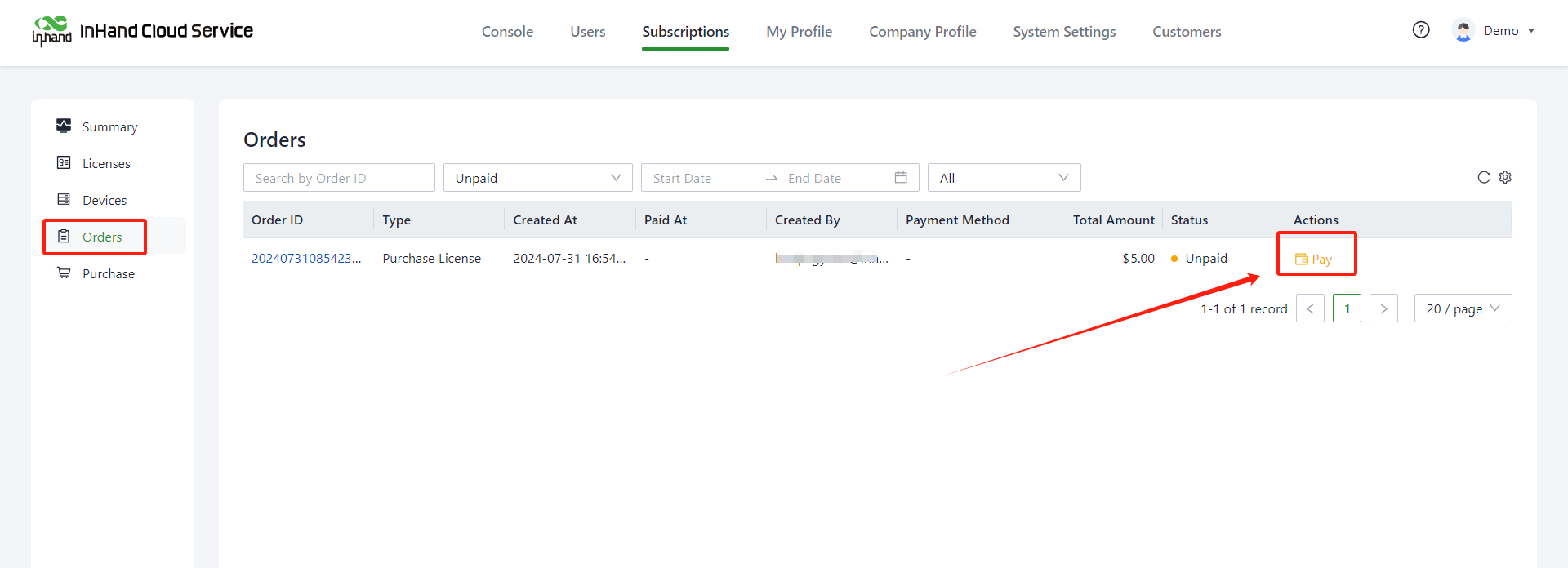Viewport: 1568px width, 568px height.
Task: Expand the Unpaid status filter dropdown
Action: tap(537, 178)
